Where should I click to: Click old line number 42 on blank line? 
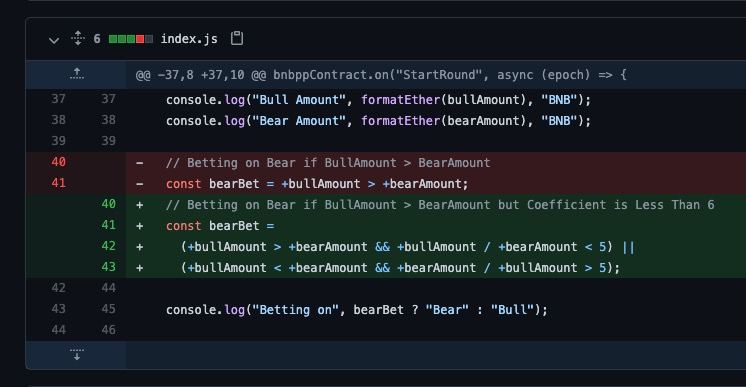point(59,288)
